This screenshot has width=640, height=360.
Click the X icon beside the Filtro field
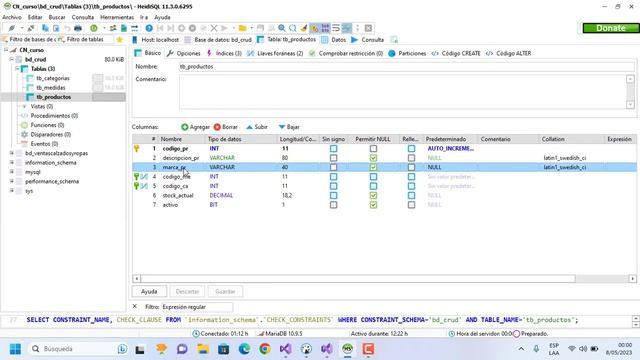click(x=135, y=306)
